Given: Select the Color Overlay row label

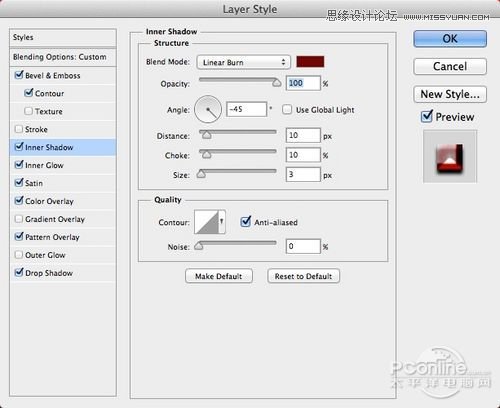Looking at the screenshot, I should 49,201.
